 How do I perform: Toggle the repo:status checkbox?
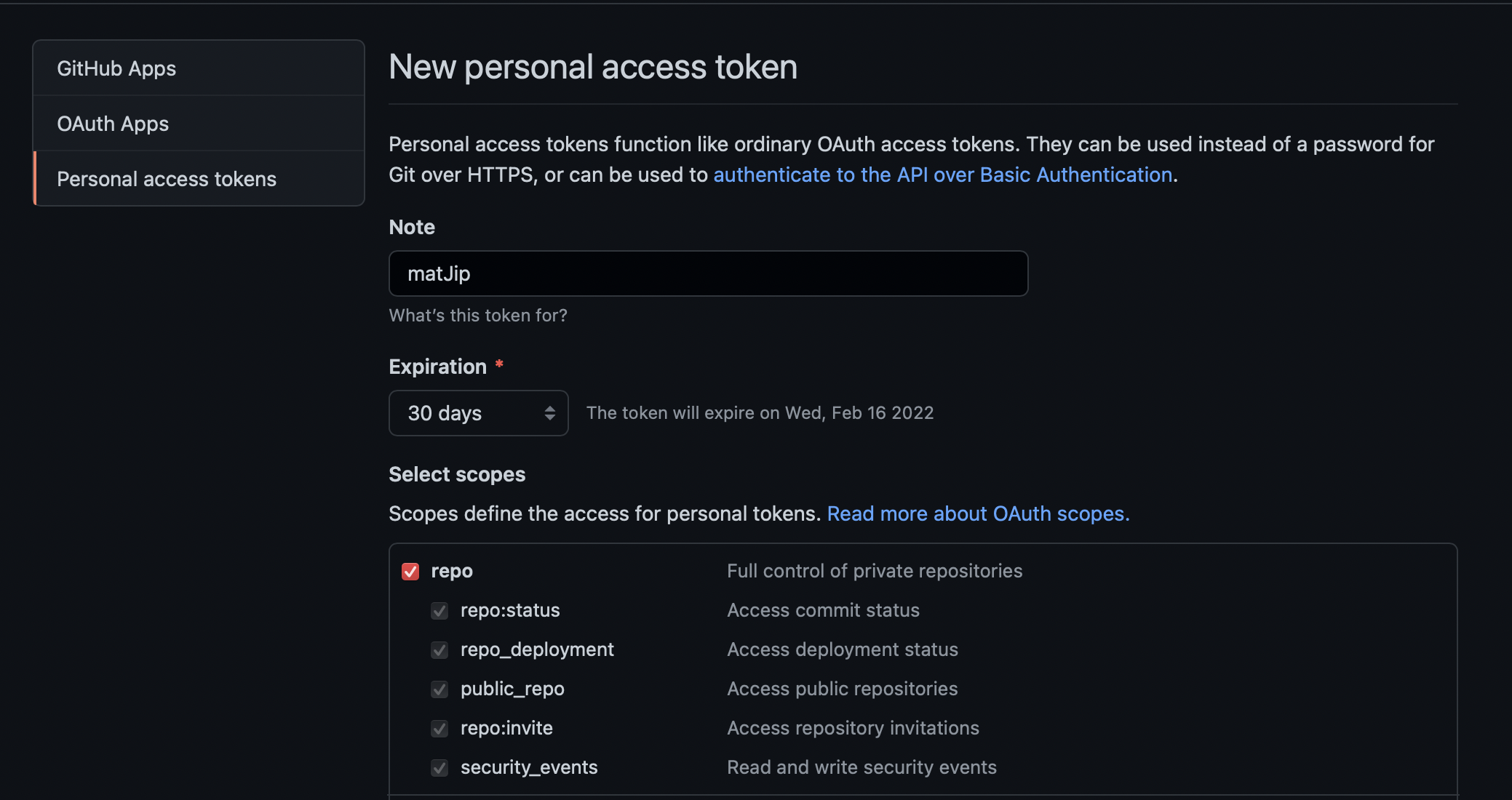439,611
